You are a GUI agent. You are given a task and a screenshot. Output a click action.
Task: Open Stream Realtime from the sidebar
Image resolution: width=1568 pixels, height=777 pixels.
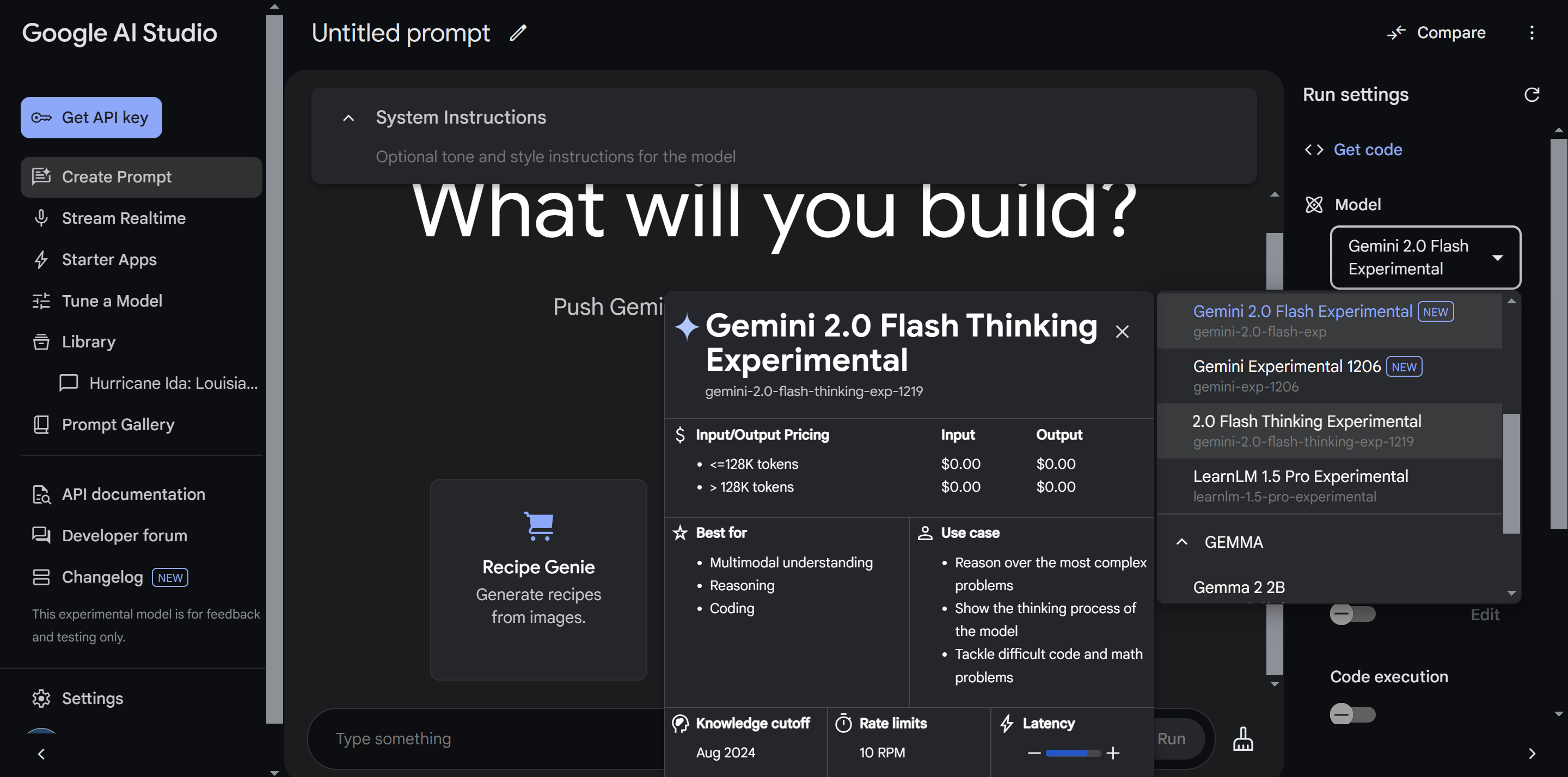(141, 218)
